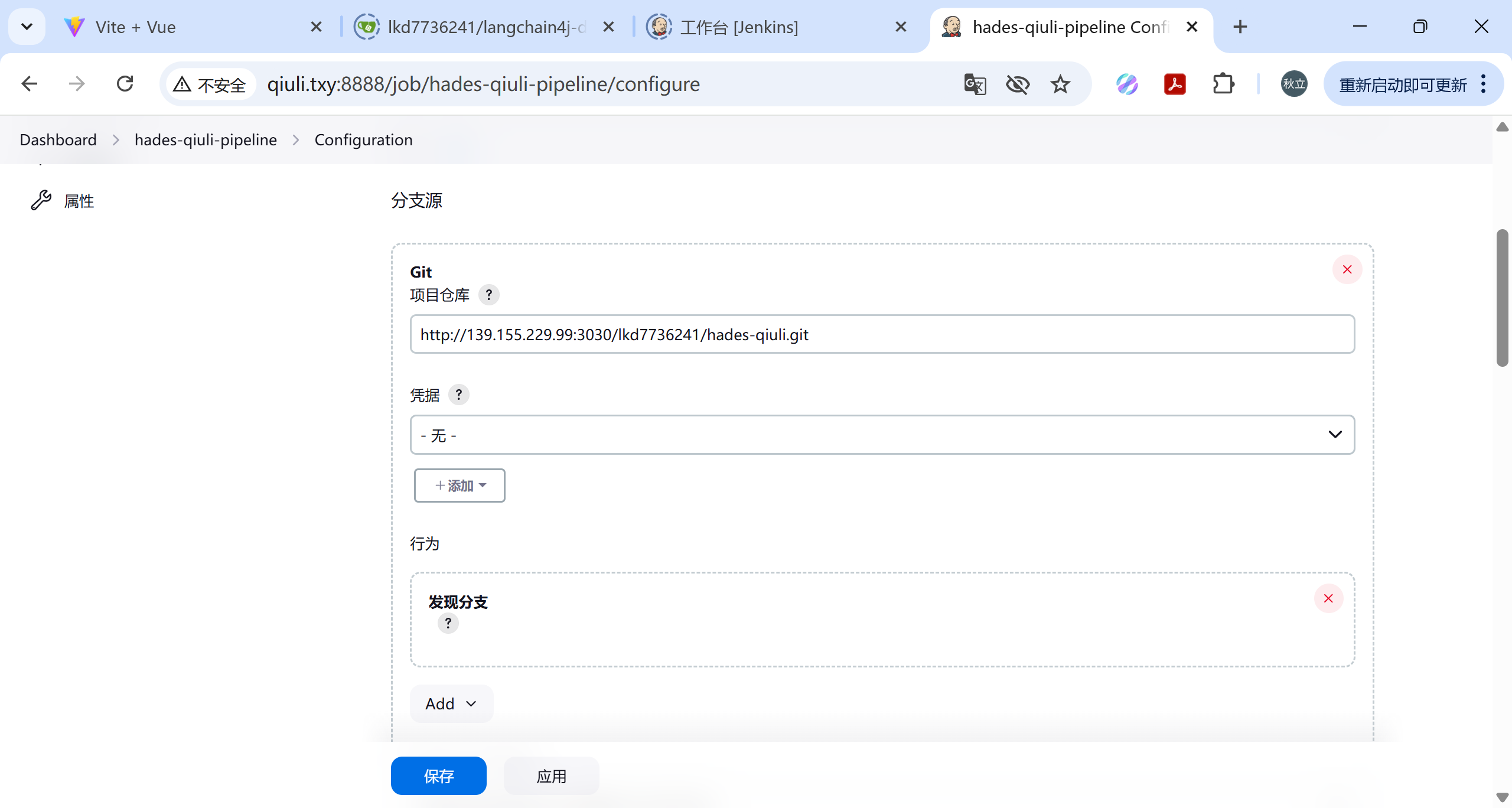Remove the Git branch source

click(x=1347, y=269)
